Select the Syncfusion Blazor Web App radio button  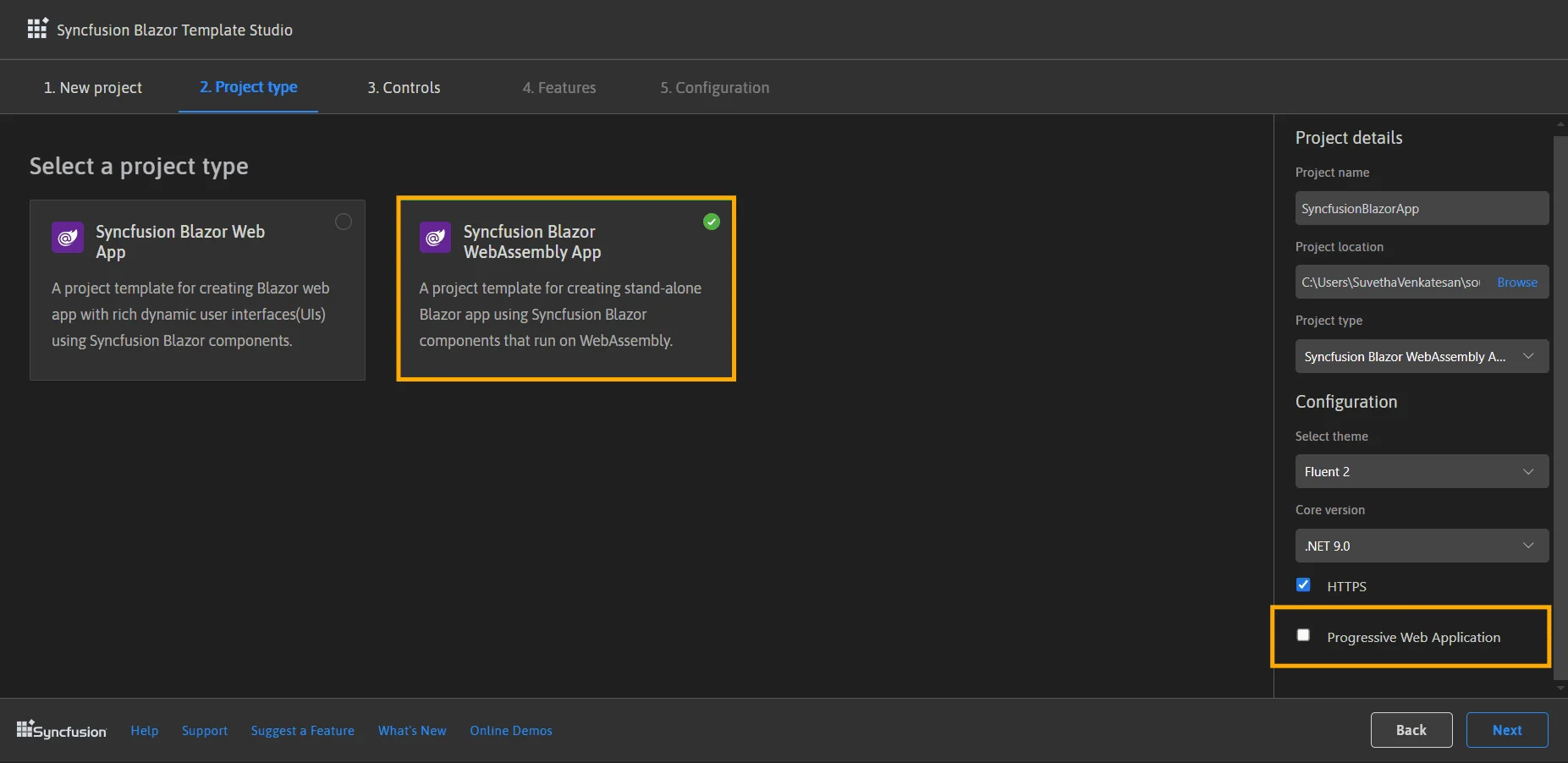pyautogui.click(x=343, y=222)
